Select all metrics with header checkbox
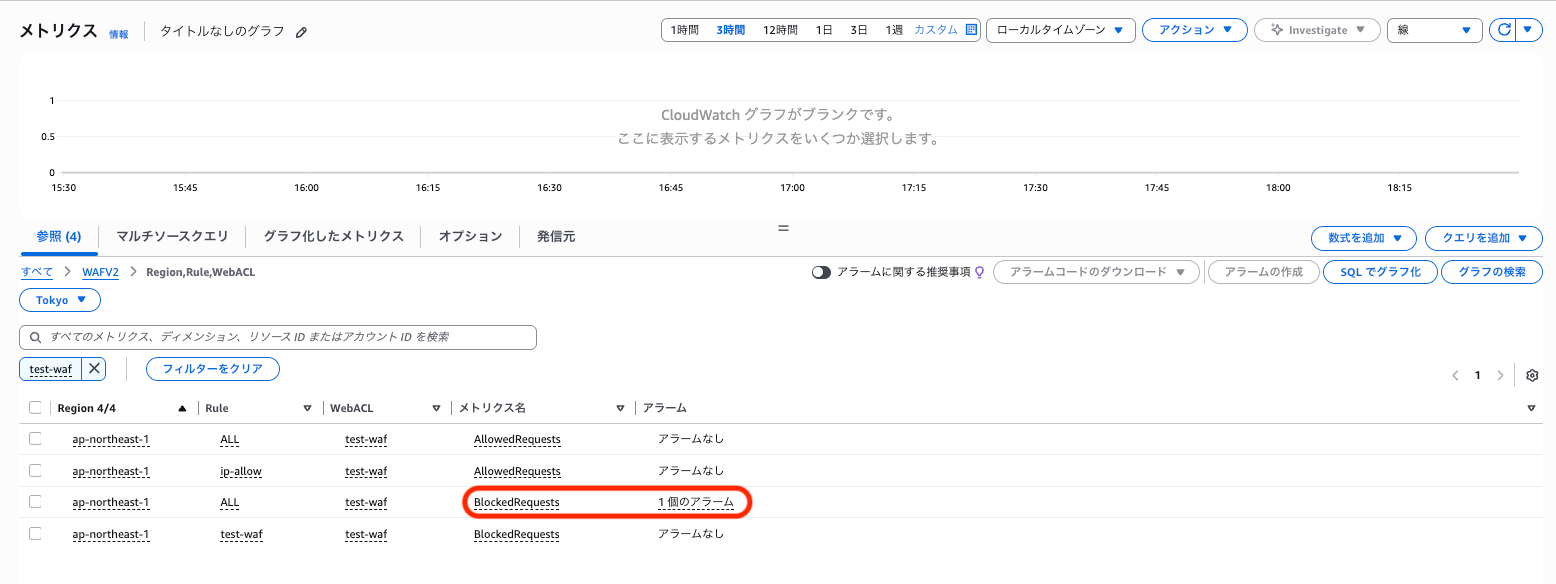Screen dimensions: 1556x584 36,407
